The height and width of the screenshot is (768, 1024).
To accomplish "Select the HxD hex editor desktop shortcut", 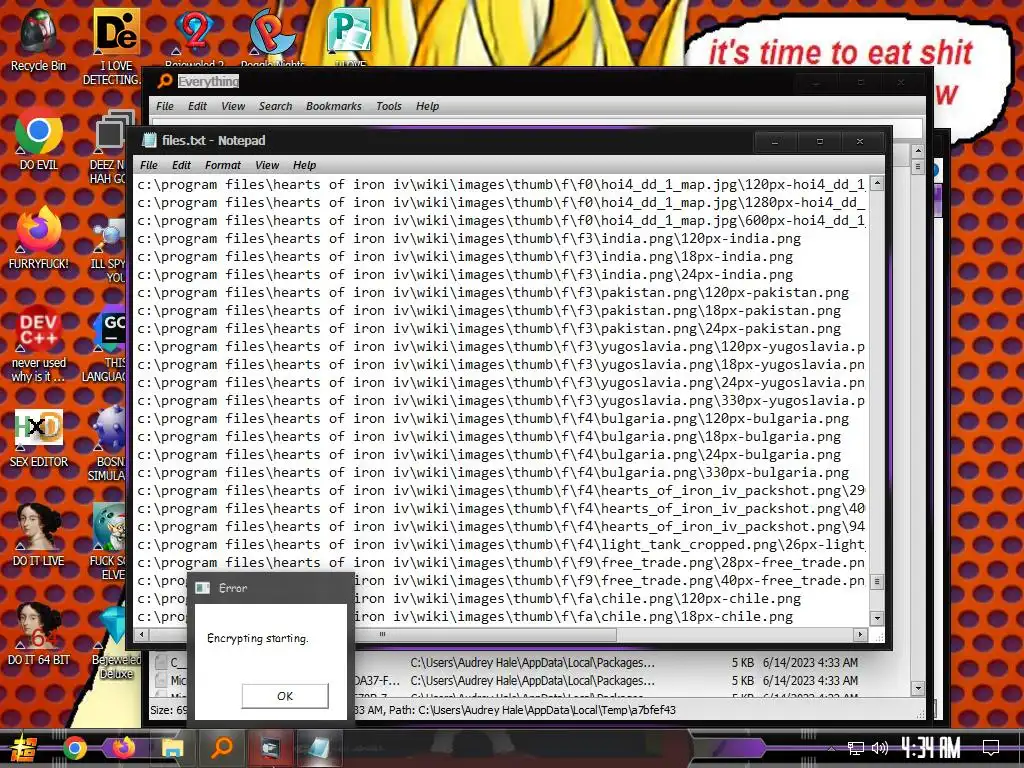I will click(38, 438).
